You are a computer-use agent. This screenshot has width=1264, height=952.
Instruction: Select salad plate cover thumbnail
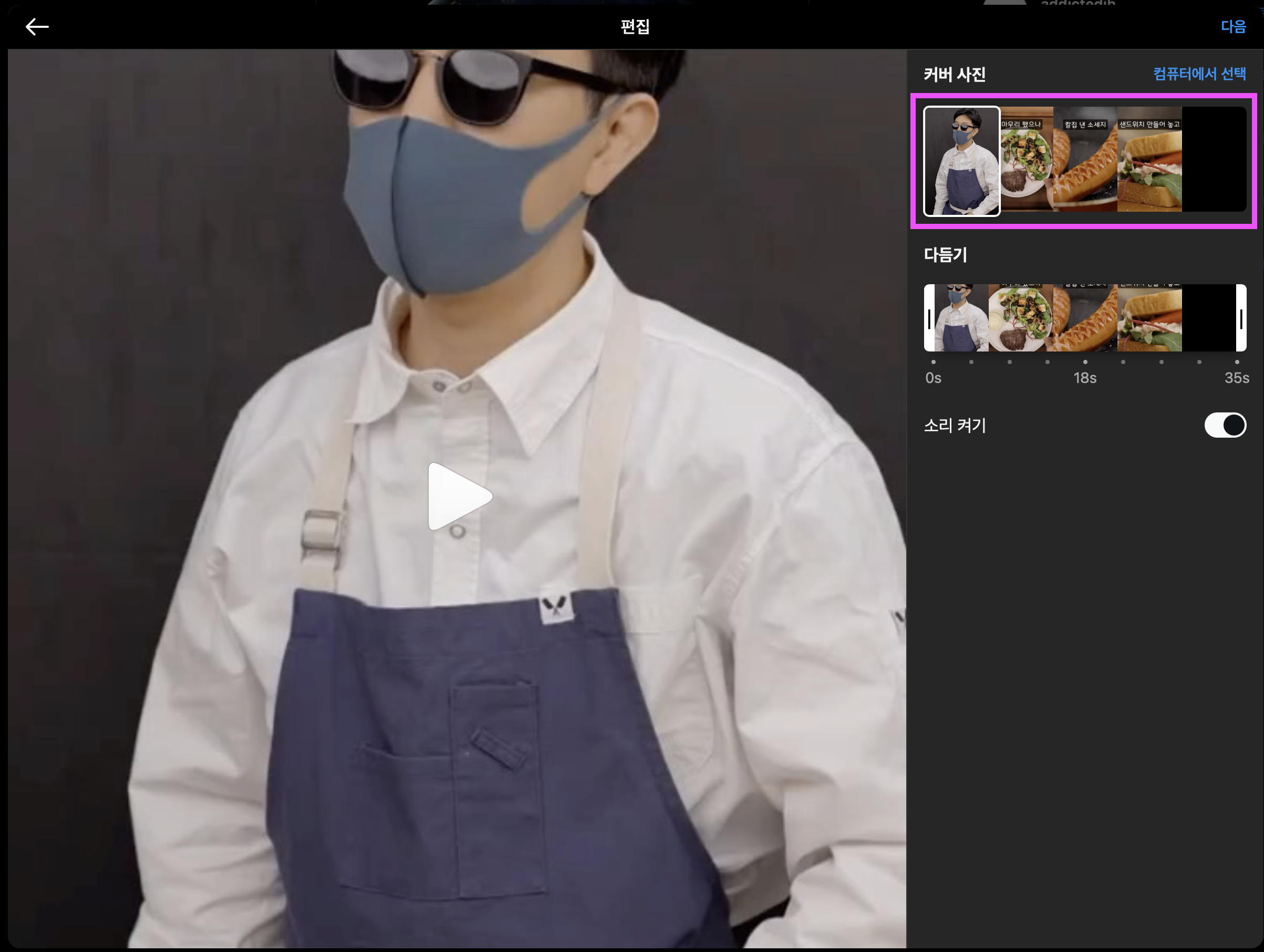point(1027,160)
